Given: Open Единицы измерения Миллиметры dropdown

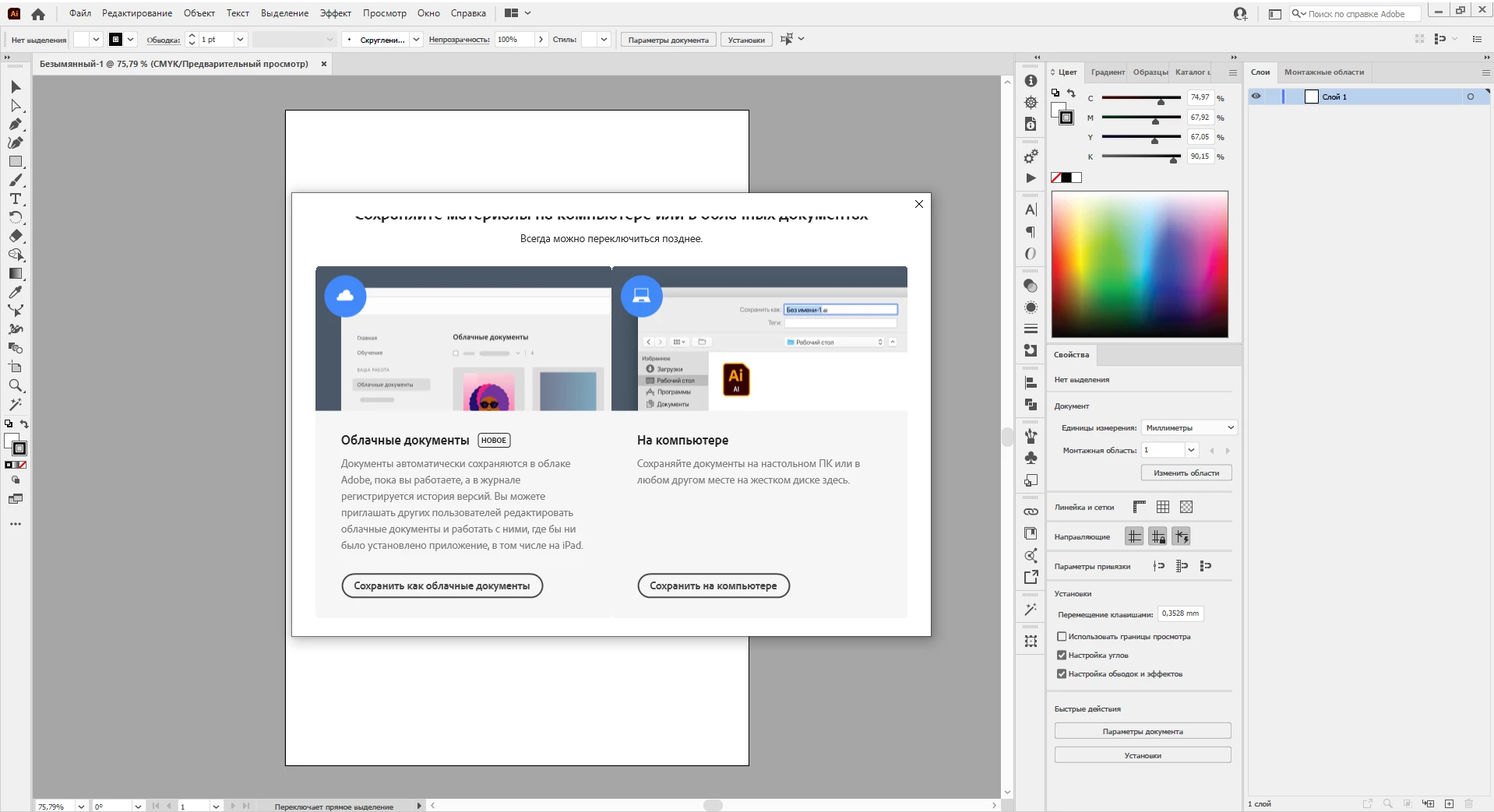Looking at the screenshot, I should tap(1189, 427).
